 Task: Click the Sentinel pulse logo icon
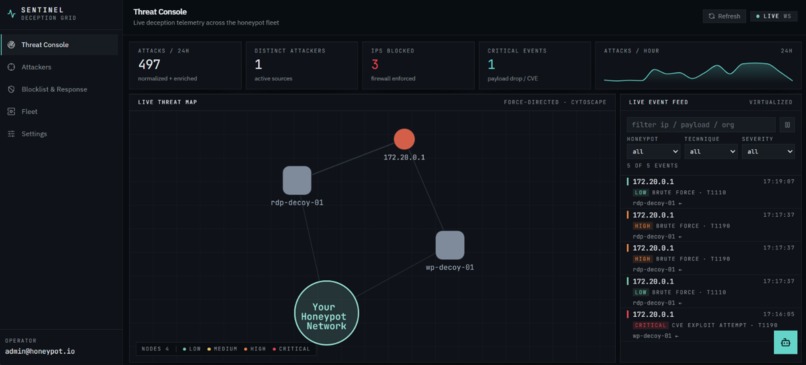(x=11, y=14)
